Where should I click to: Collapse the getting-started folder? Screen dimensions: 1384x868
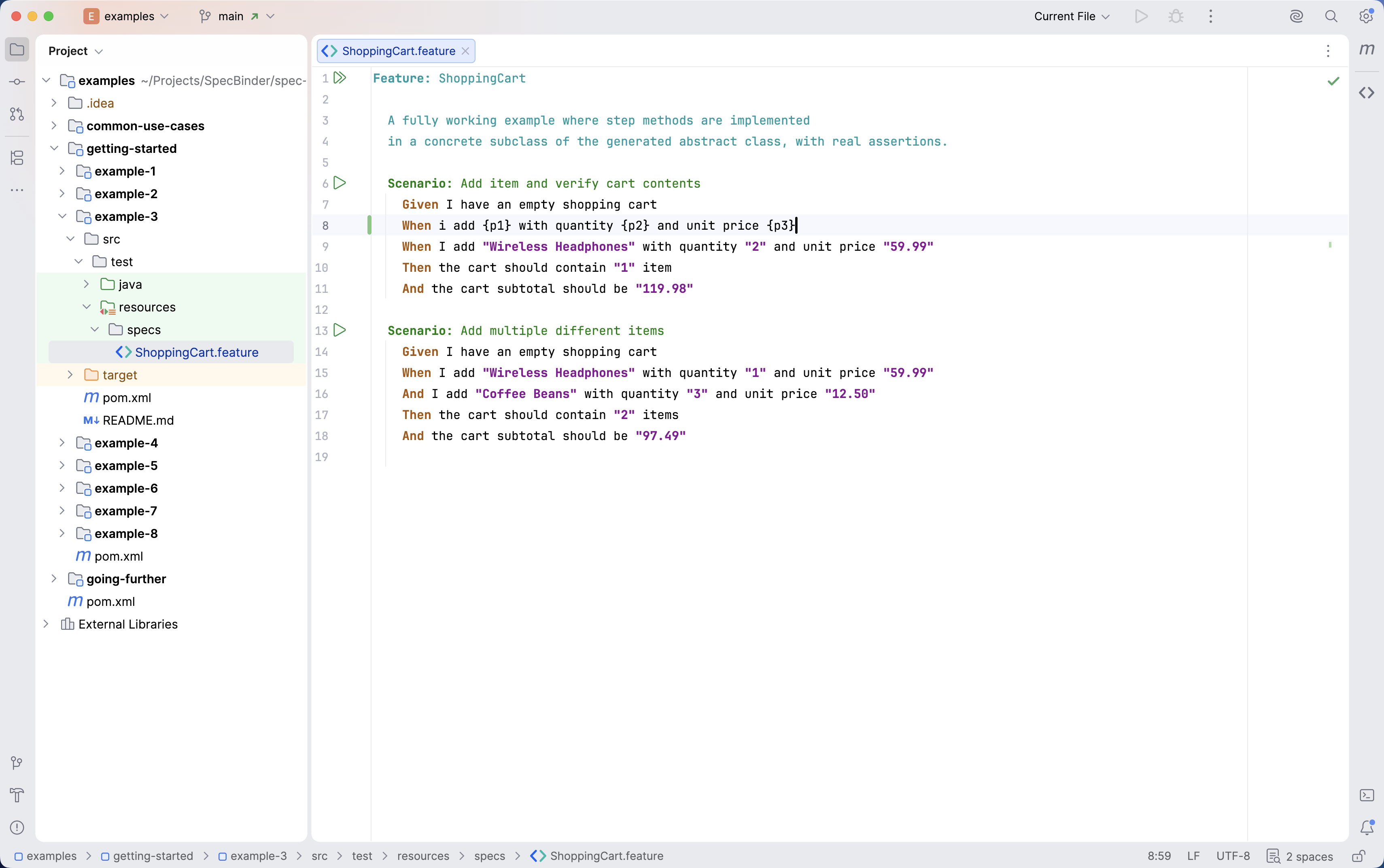54,148
